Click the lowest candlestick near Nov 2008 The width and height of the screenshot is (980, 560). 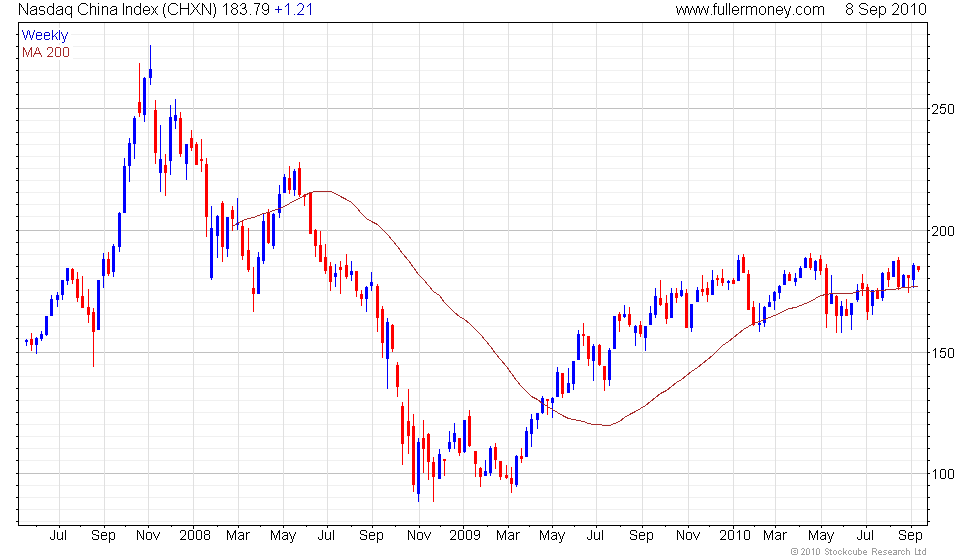tap(418, 469)
